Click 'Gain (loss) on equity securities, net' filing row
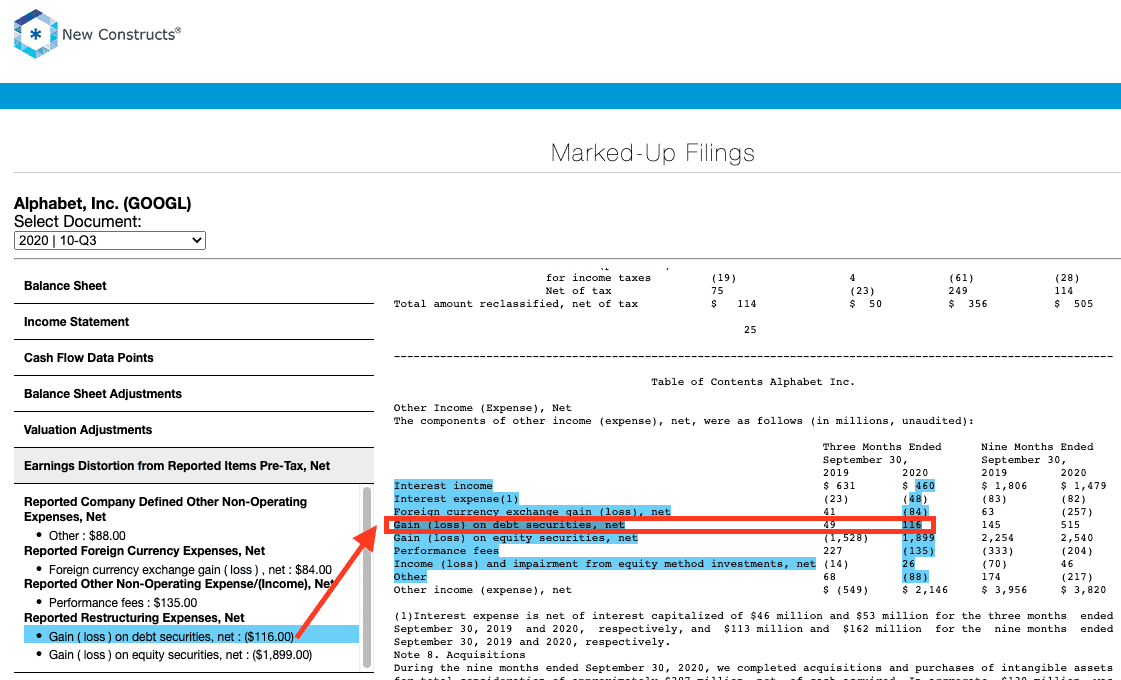Viewport: 1121px width, 680px height. click(515, 538)
